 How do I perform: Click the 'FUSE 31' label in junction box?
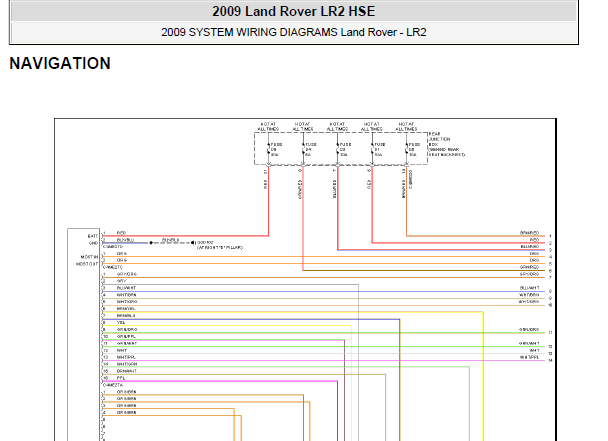click(379, 149)
